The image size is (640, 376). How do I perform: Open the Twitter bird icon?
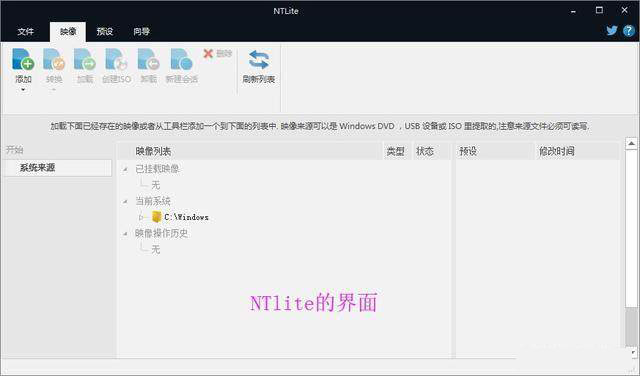[x=611, y=31]
